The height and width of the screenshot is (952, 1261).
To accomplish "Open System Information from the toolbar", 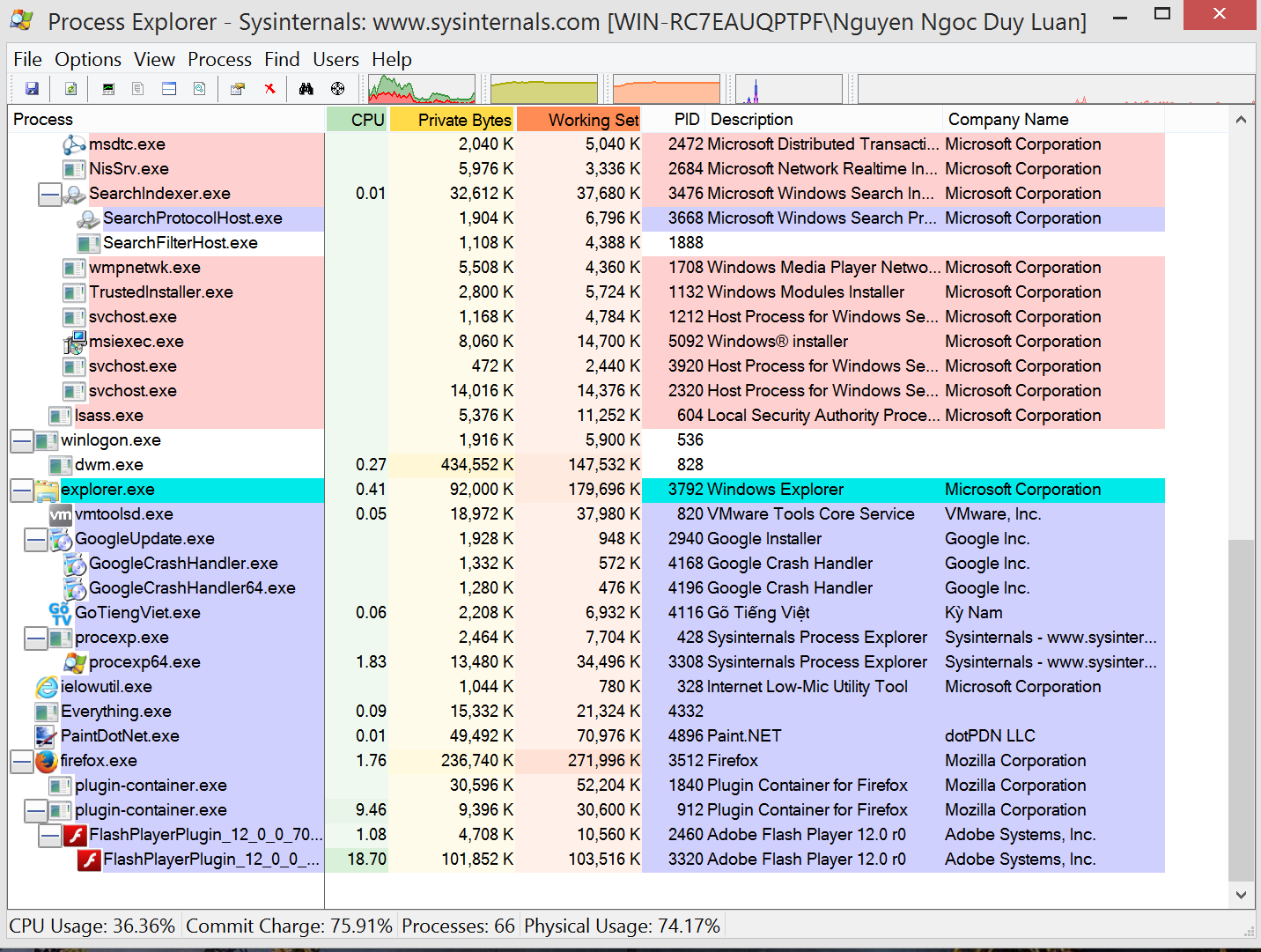I will (x=108, y=89).
